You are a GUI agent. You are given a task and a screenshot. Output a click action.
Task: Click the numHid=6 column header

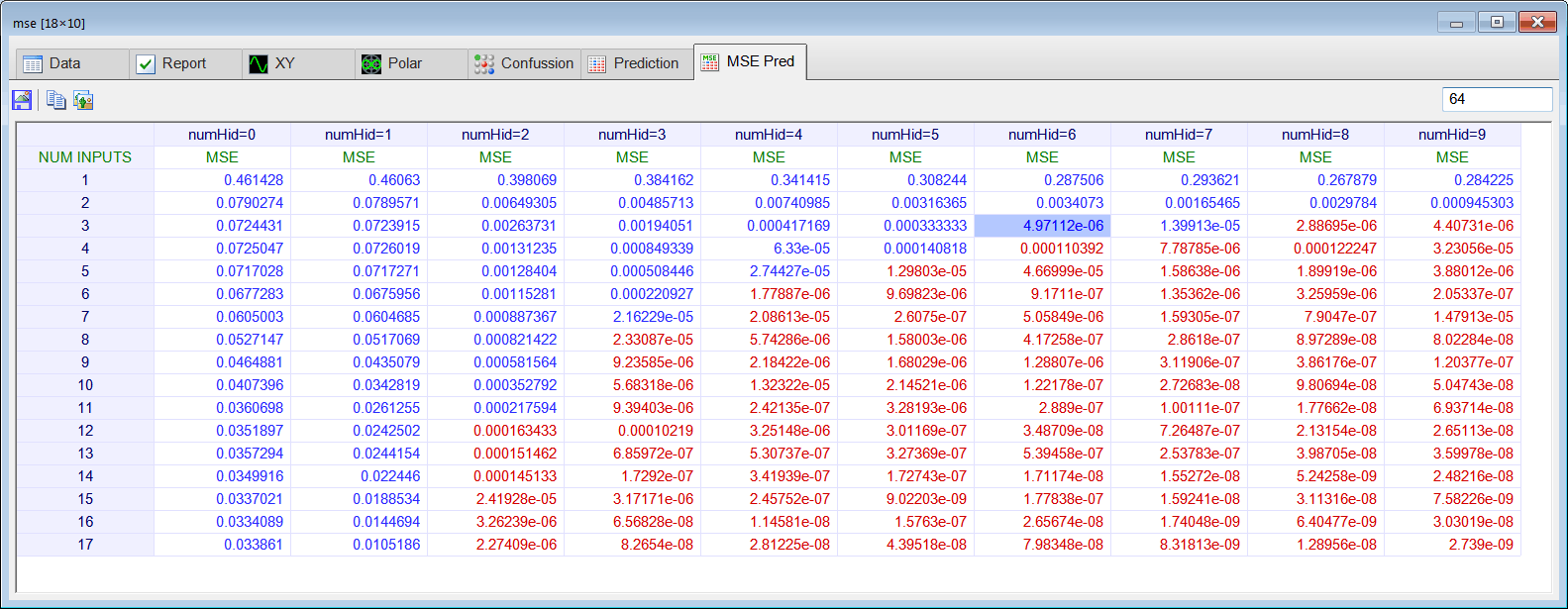point(1042,135)
